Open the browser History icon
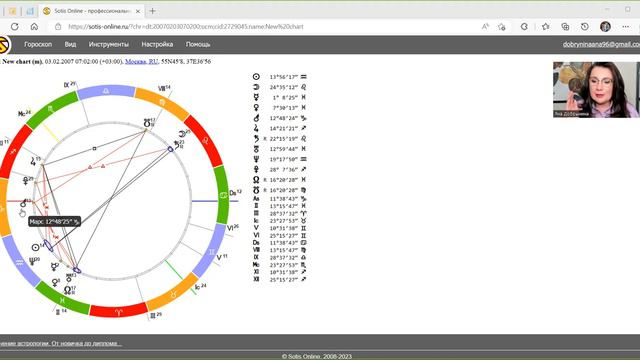The height and width of the screenshot is (360, 640). tap(584, 27)
